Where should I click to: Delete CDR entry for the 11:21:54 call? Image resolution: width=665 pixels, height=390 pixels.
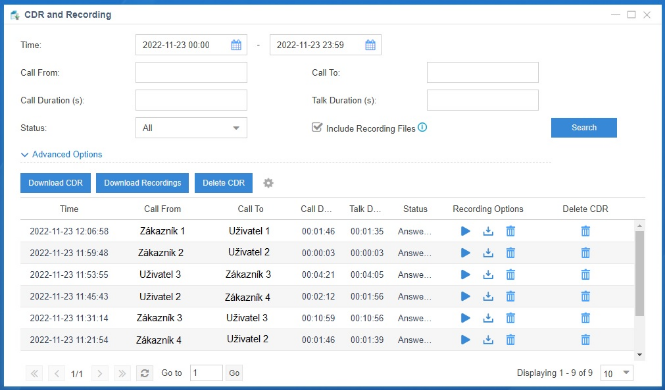point(585,339)
